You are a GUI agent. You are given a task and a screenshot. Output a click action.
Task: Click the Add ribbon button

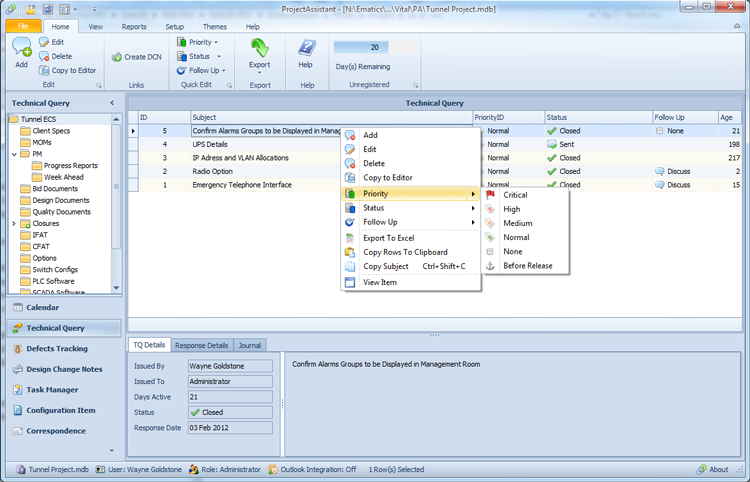point(22,52)
